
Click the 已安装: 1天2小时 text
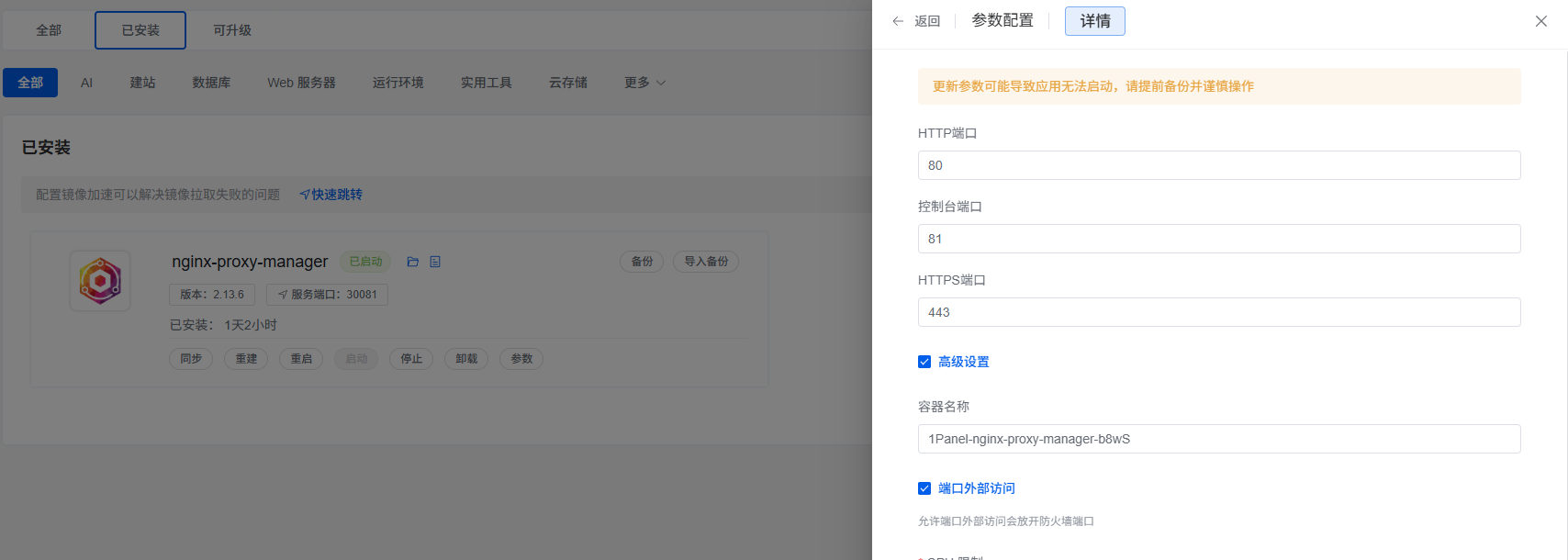[x=223, y=325]
